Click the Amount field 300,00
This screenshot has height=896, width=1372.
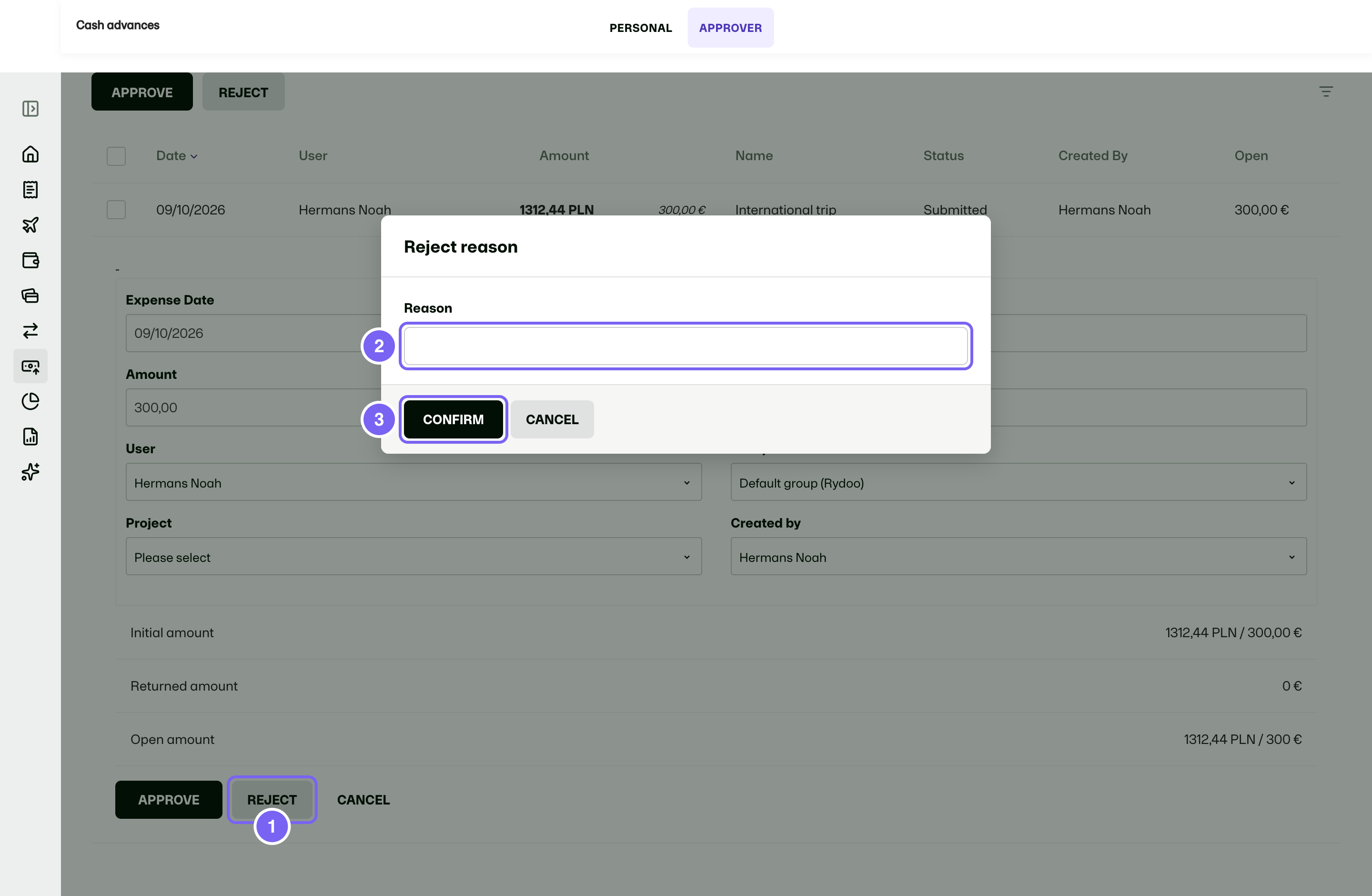point(253,407)
